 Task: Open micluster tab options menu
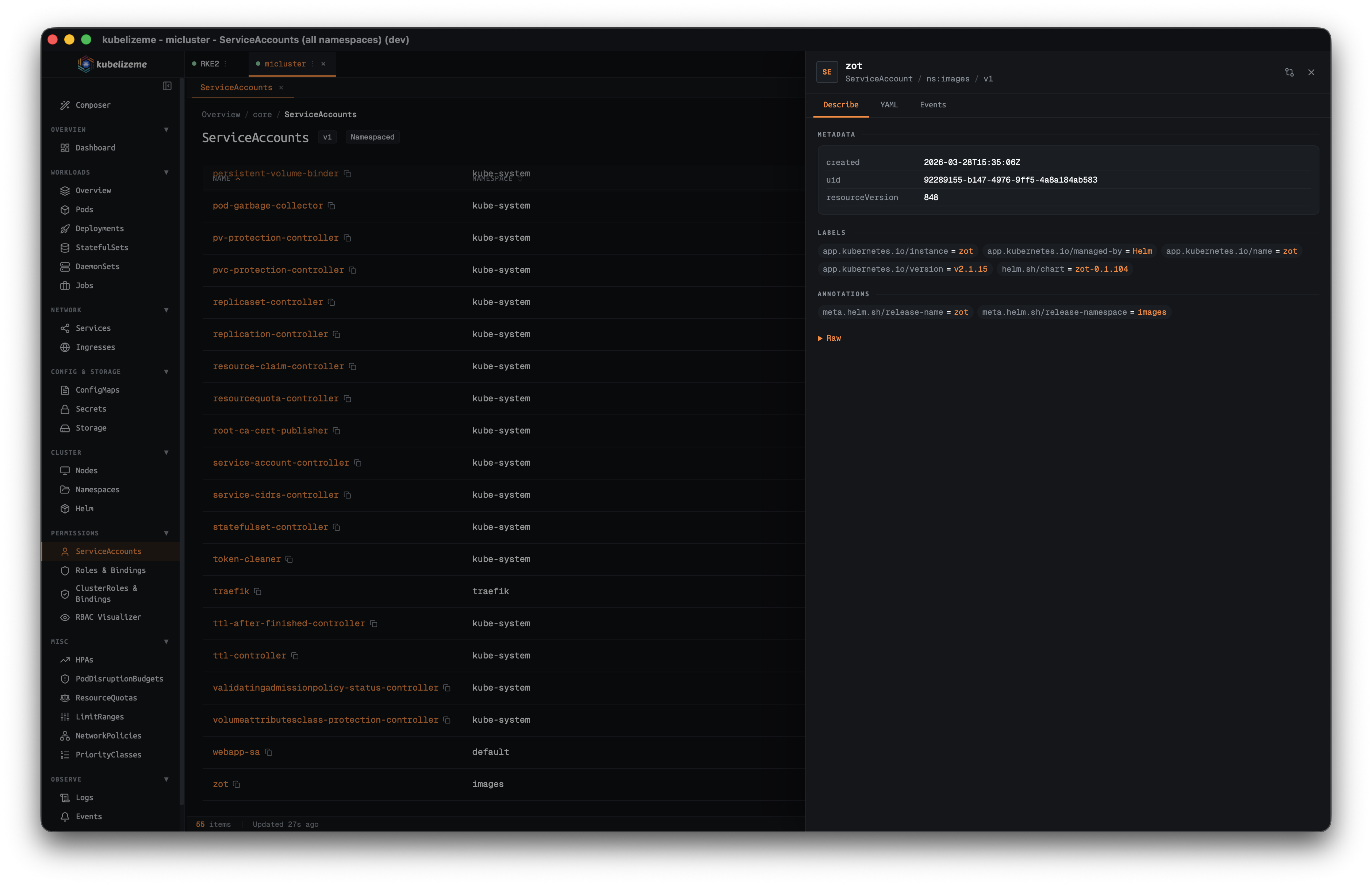[312, 64]
